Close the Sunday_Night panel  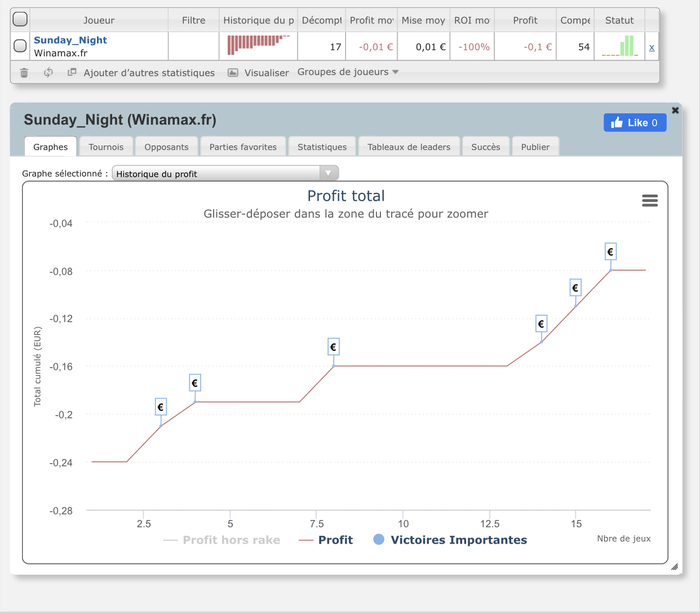pyautogui.click(x=675, y=110)
